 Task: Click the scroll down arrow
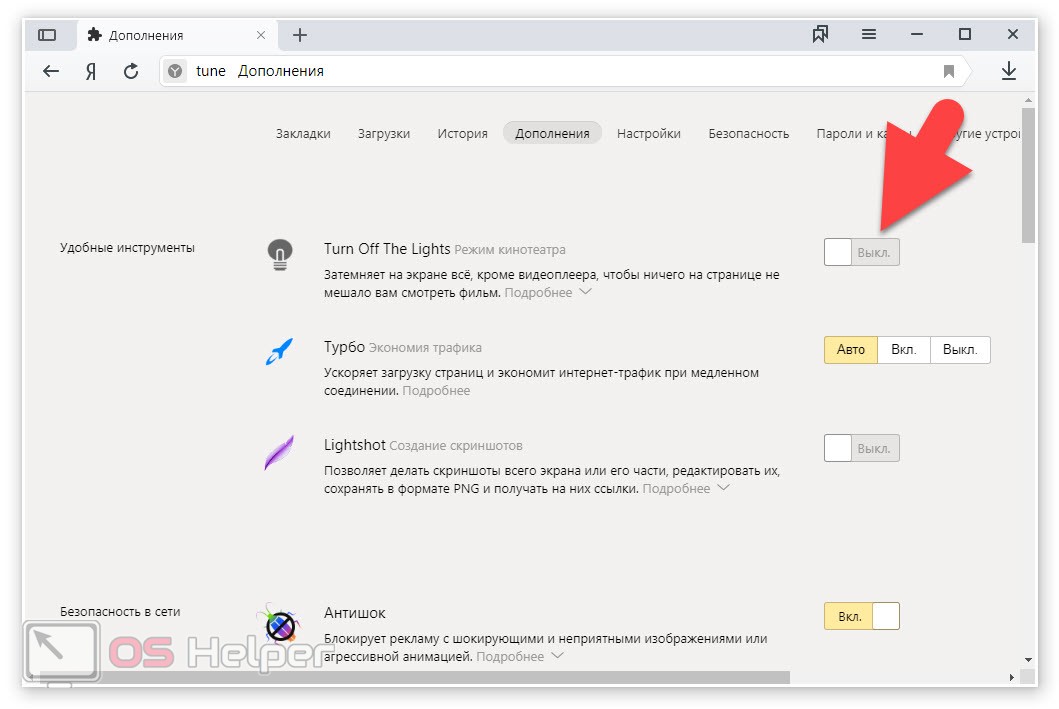[1028, 660]
